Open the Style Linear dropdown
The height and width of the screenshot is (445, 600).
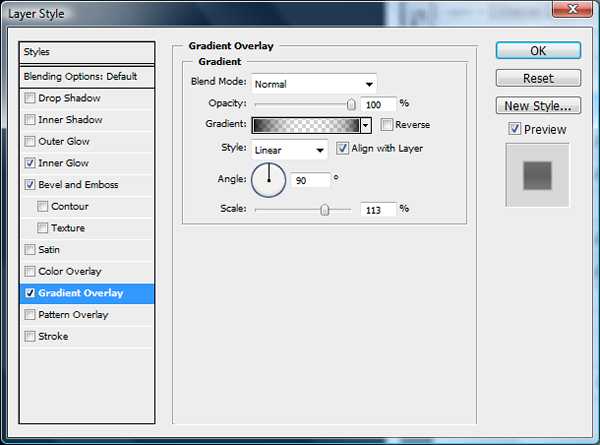(289, 150)
